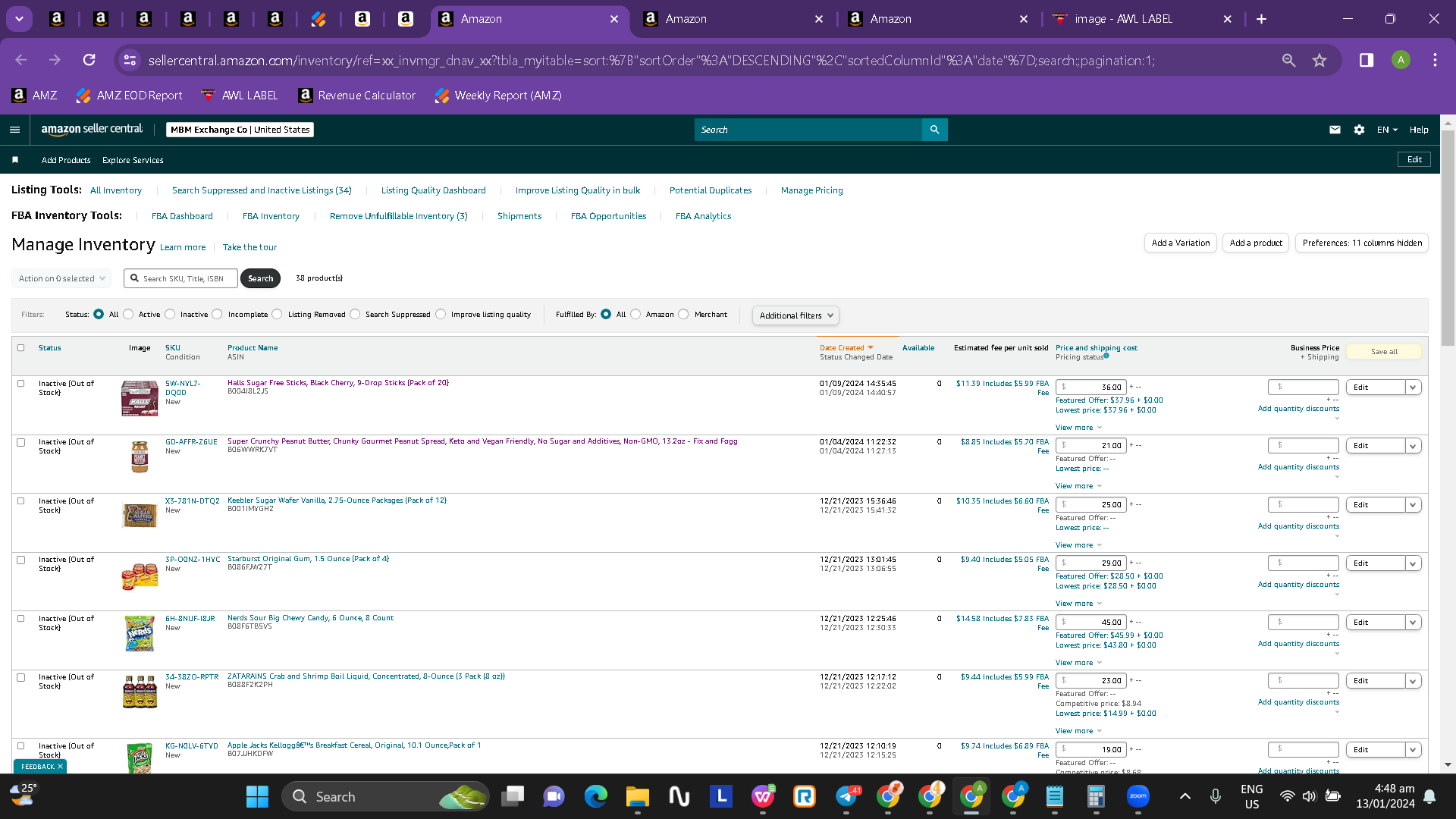Click the pricing status info icon
The height and width of the screenshot is (819, 1456).
[x=1106, y=356]
